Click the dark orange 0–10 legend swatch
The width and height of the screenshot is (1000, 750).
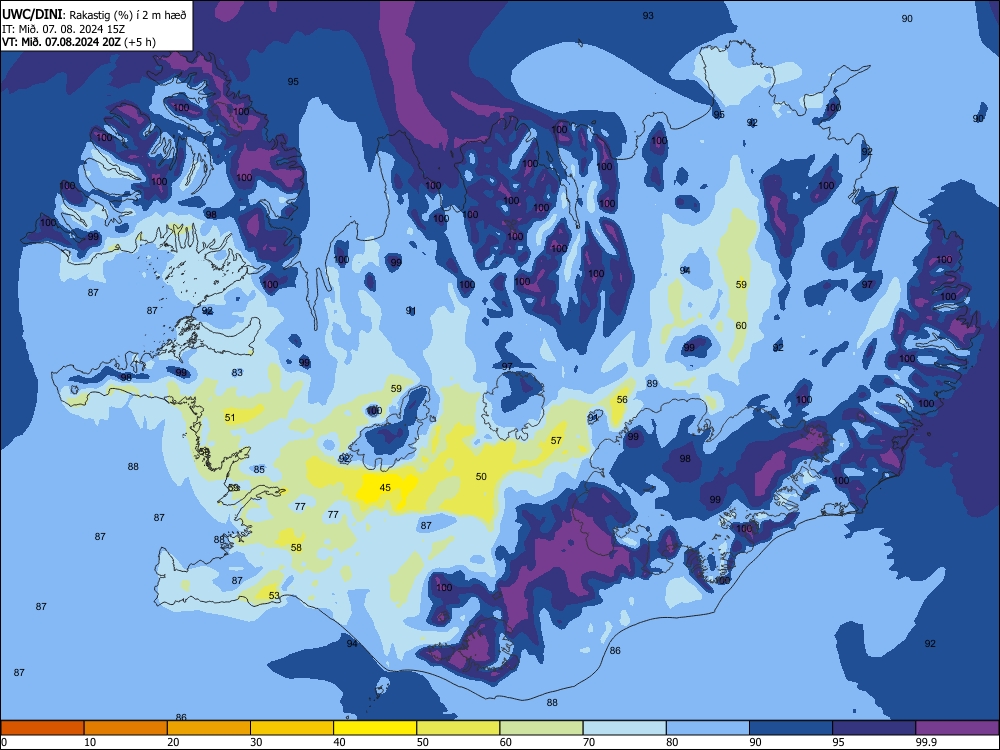coord(42,728)
